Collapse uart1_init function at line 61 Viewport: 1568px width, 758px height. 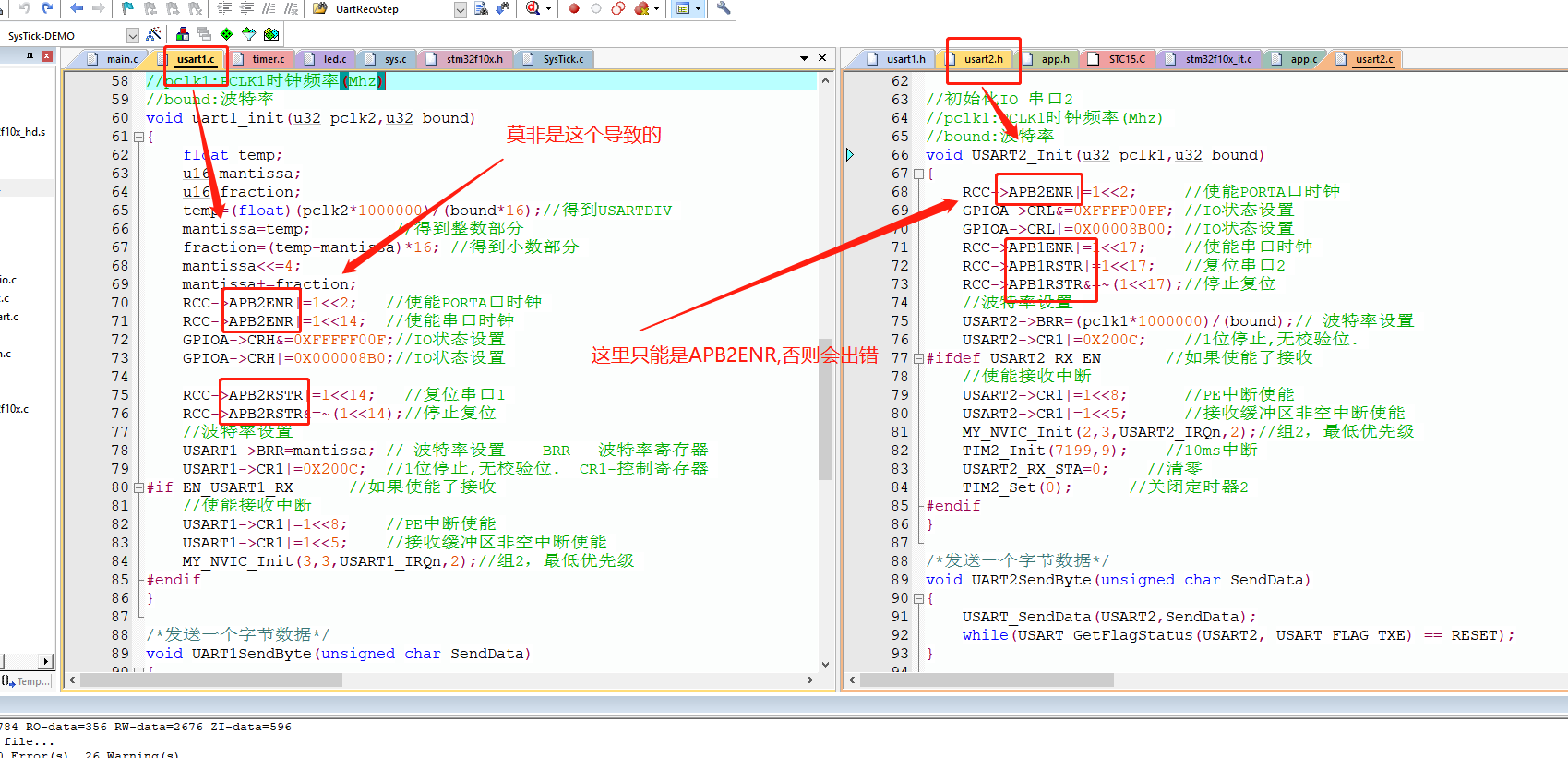tap(138, 137)
